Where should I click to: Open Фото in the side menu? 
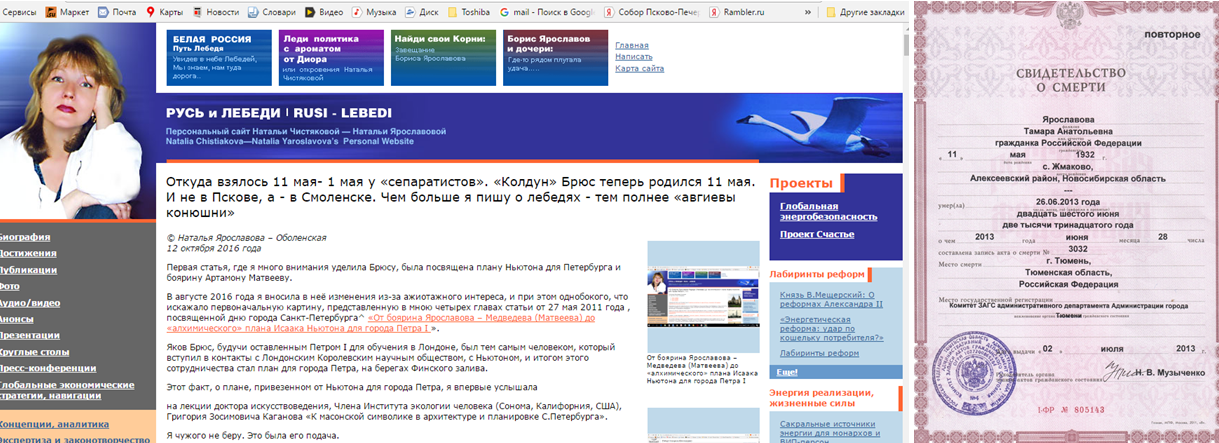click(x=10, y=285)
